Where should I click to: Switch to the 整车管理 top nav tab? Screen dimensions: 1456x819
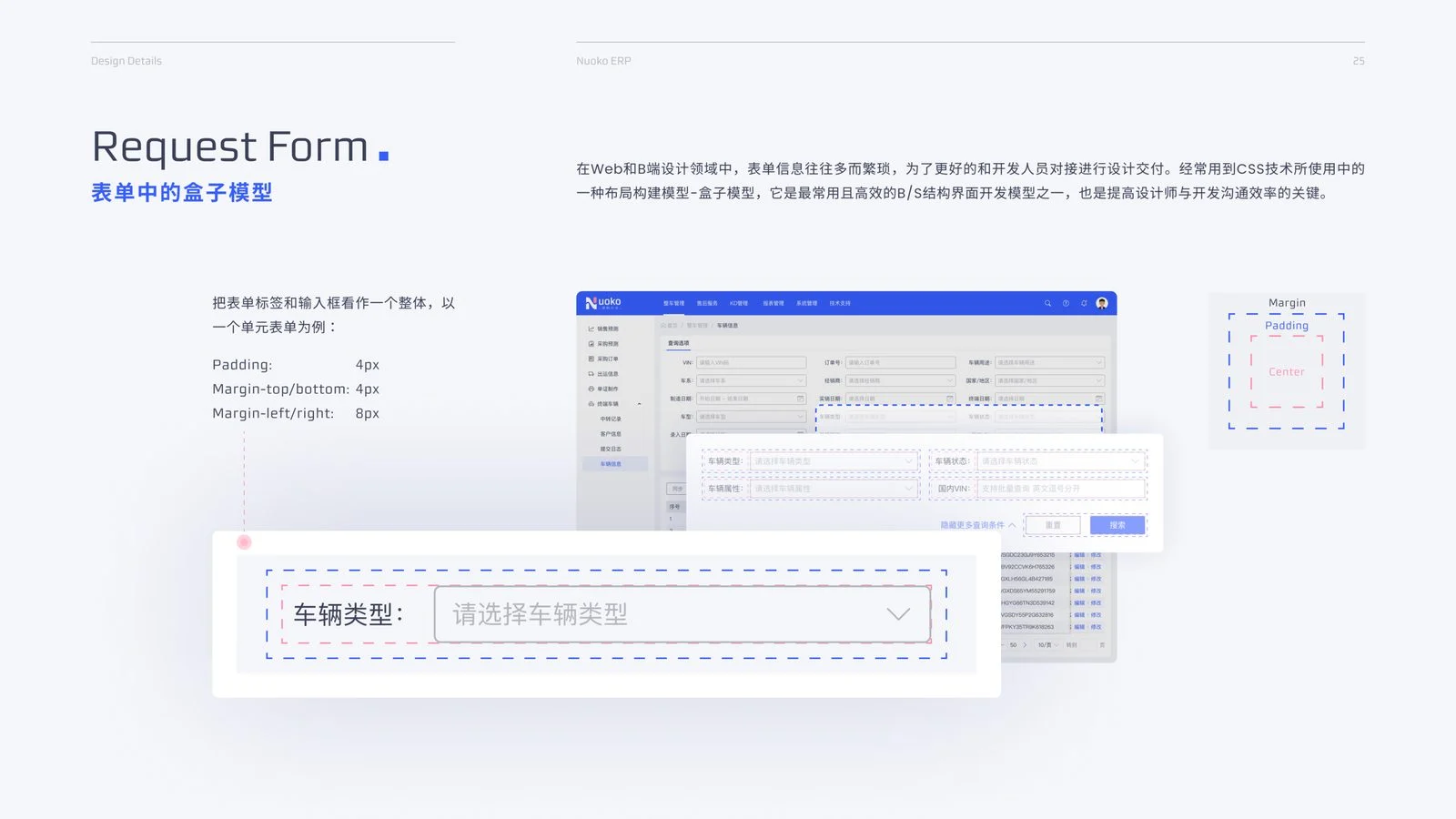673,303
